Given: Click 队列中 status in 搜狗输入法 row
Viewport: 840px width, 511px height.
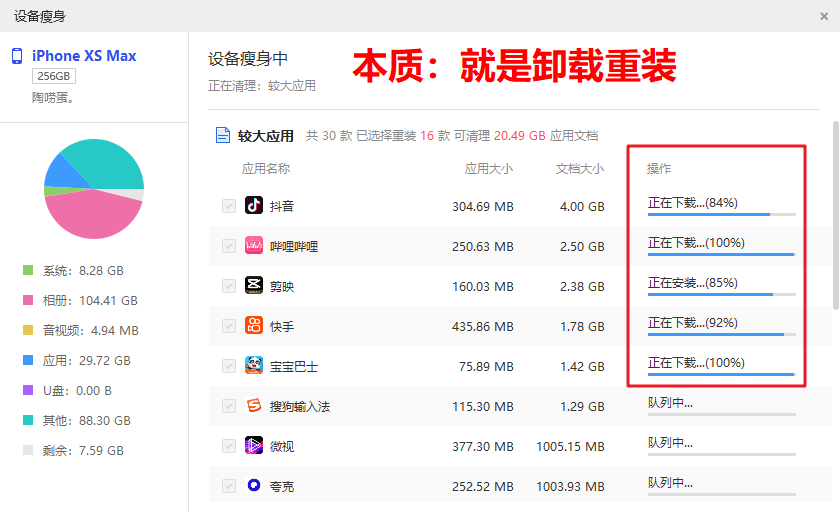Looking at the screenshot, I should tap(670, 403).
